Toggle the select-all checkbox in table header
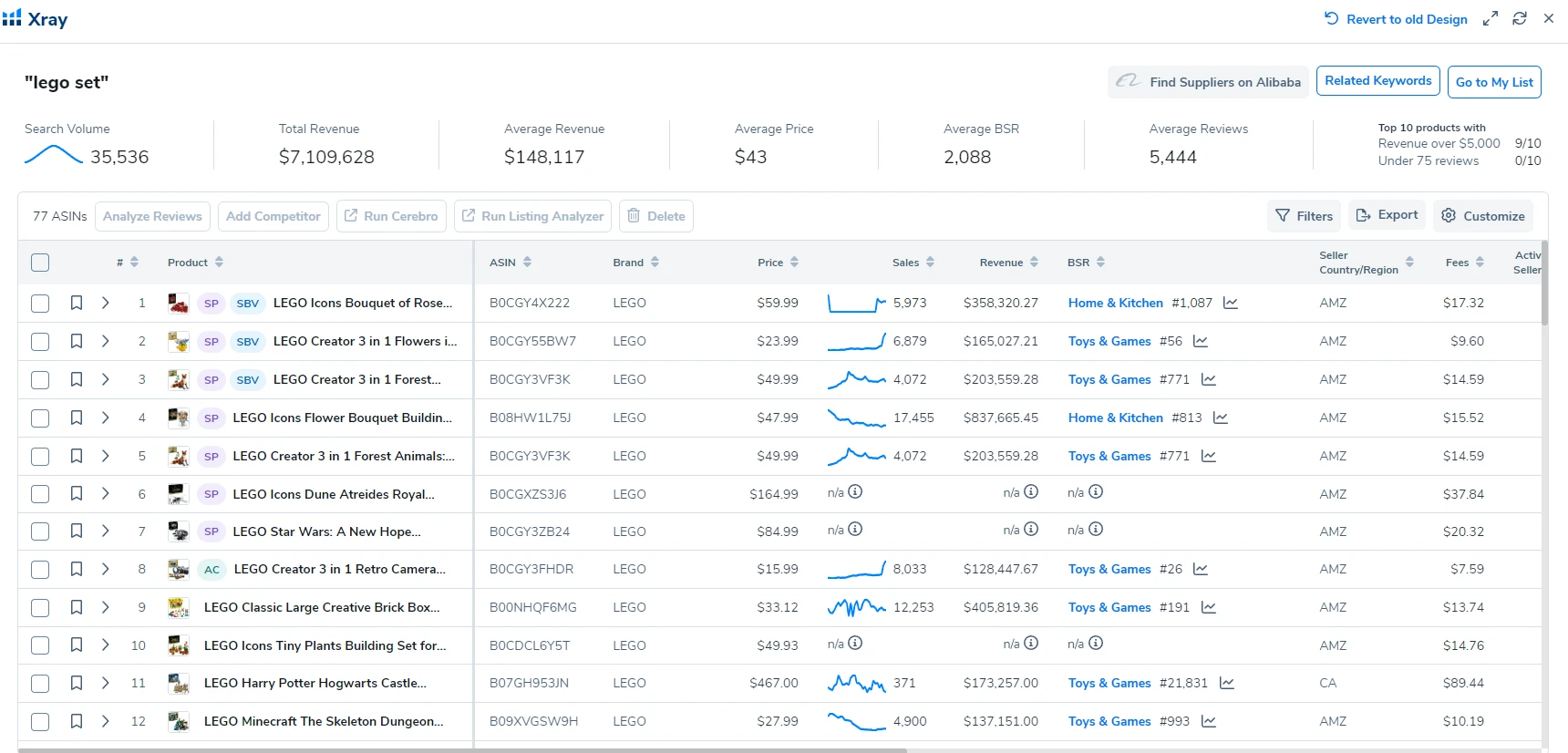Screen dimensions: 1568x753 click(40, 263)
